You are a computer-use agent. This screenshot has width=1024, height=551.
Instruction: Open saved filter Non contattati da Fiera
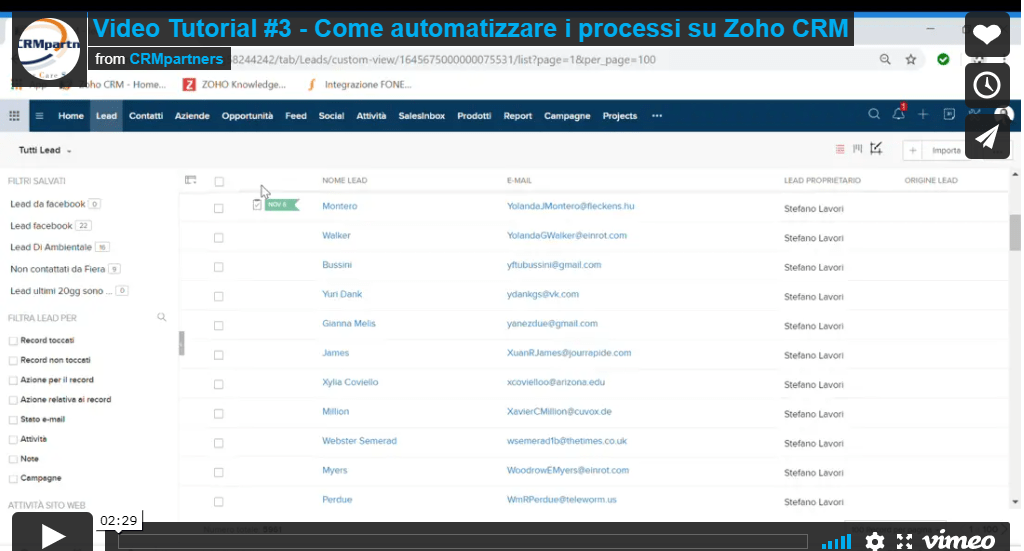tap(57, 268)
